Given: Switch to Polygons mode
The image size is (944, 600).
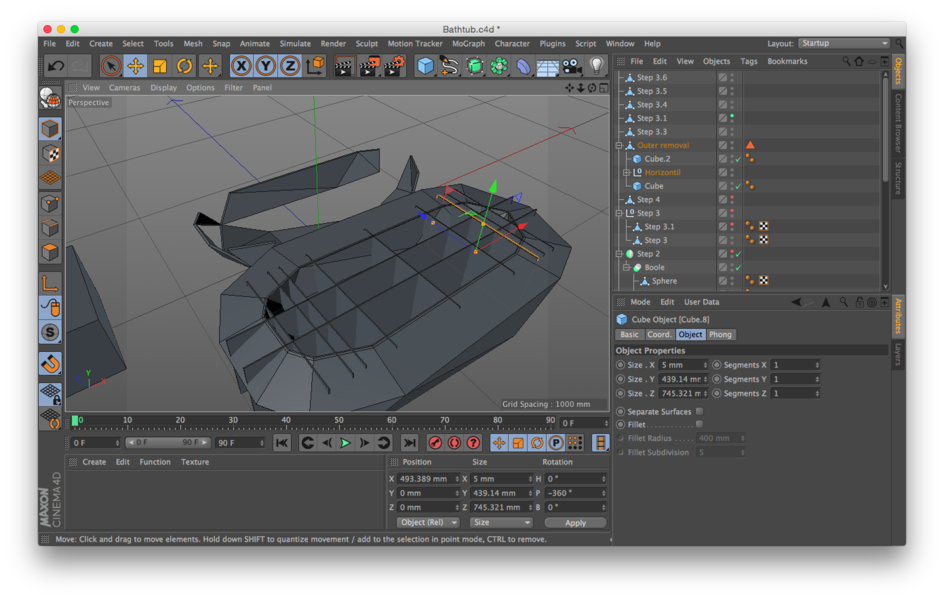Looking at the screenshot, I should pyautogui.click(x=51, y=252).
